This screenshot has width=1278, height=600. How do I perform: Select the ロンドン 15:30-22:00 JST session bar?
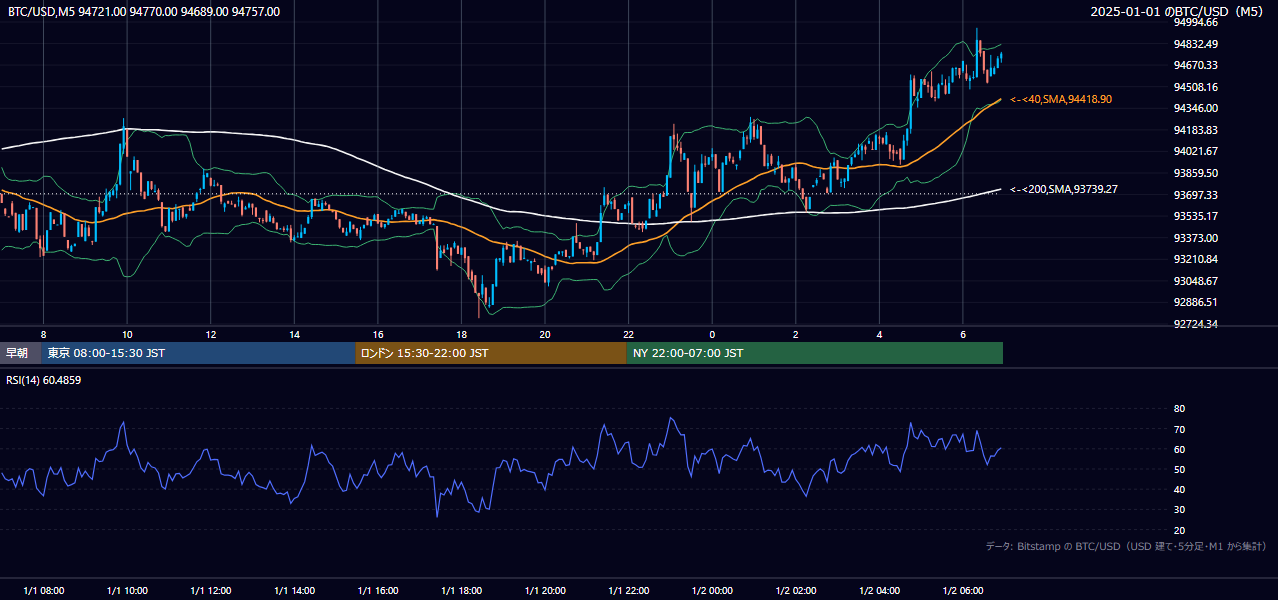point(491,353)
